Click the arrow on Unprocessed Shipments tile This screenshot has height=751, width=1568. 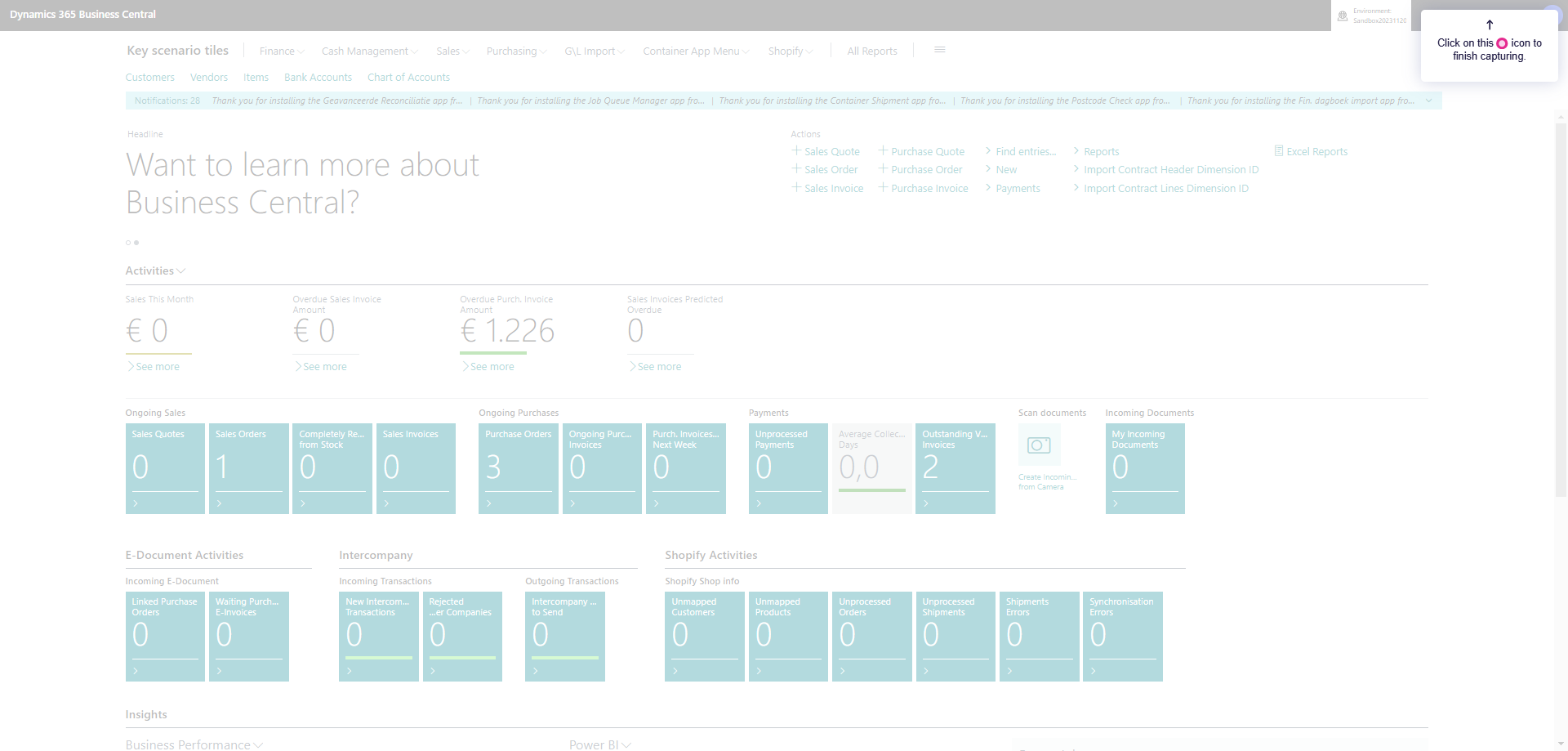tap(926, 671)
